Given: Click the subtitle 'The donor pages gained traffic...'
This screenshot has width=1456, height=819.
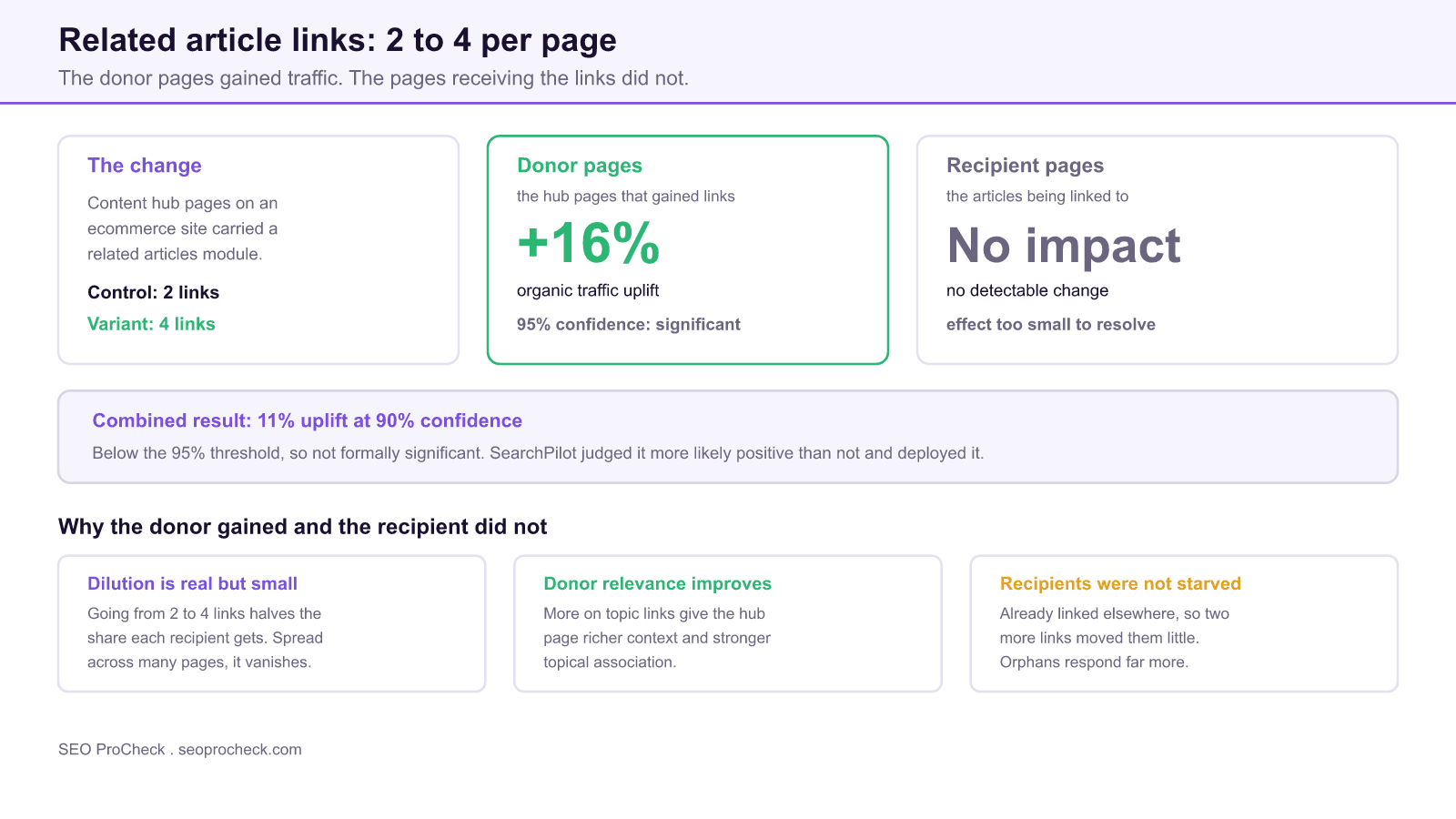Looking at the screenshot, I should tap(373, 78).
